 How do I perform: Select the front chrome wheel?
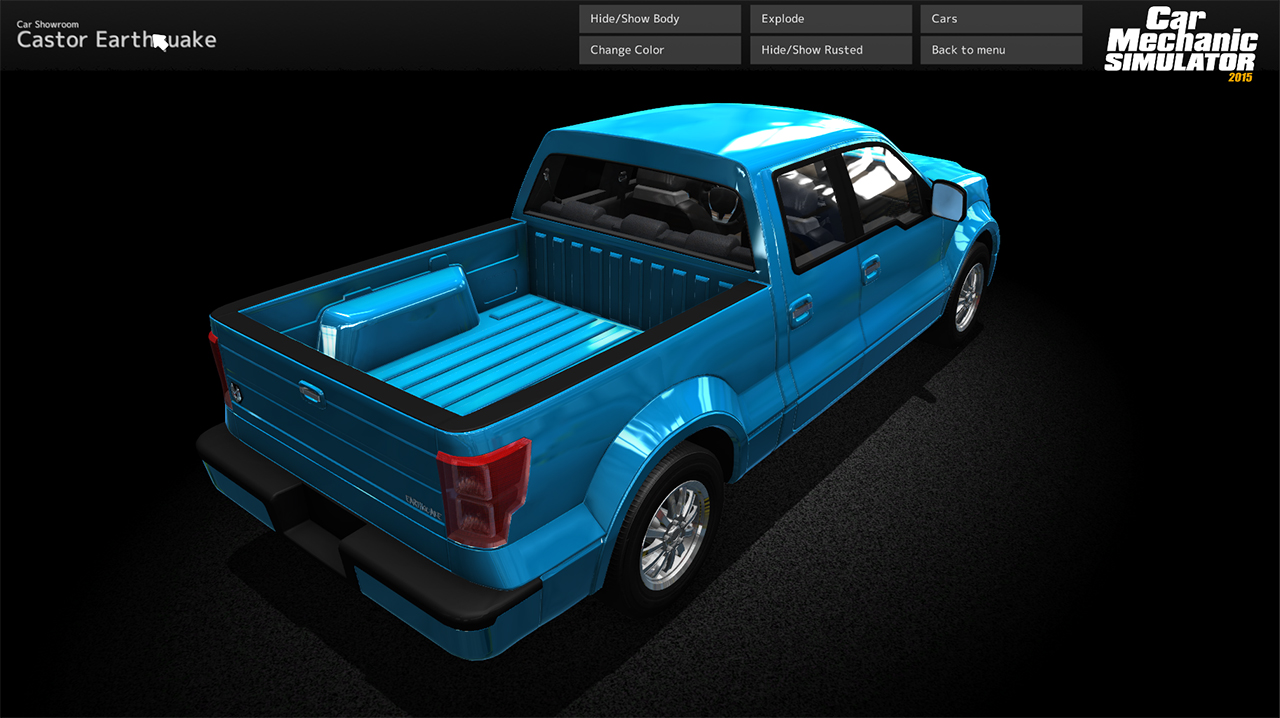point(968,296)
